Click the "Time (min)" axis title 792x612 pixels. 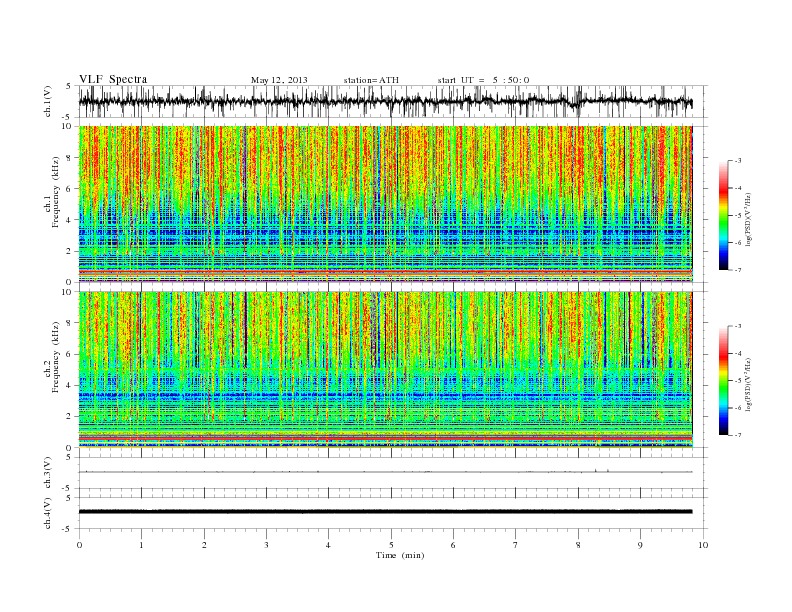(400, 555)
